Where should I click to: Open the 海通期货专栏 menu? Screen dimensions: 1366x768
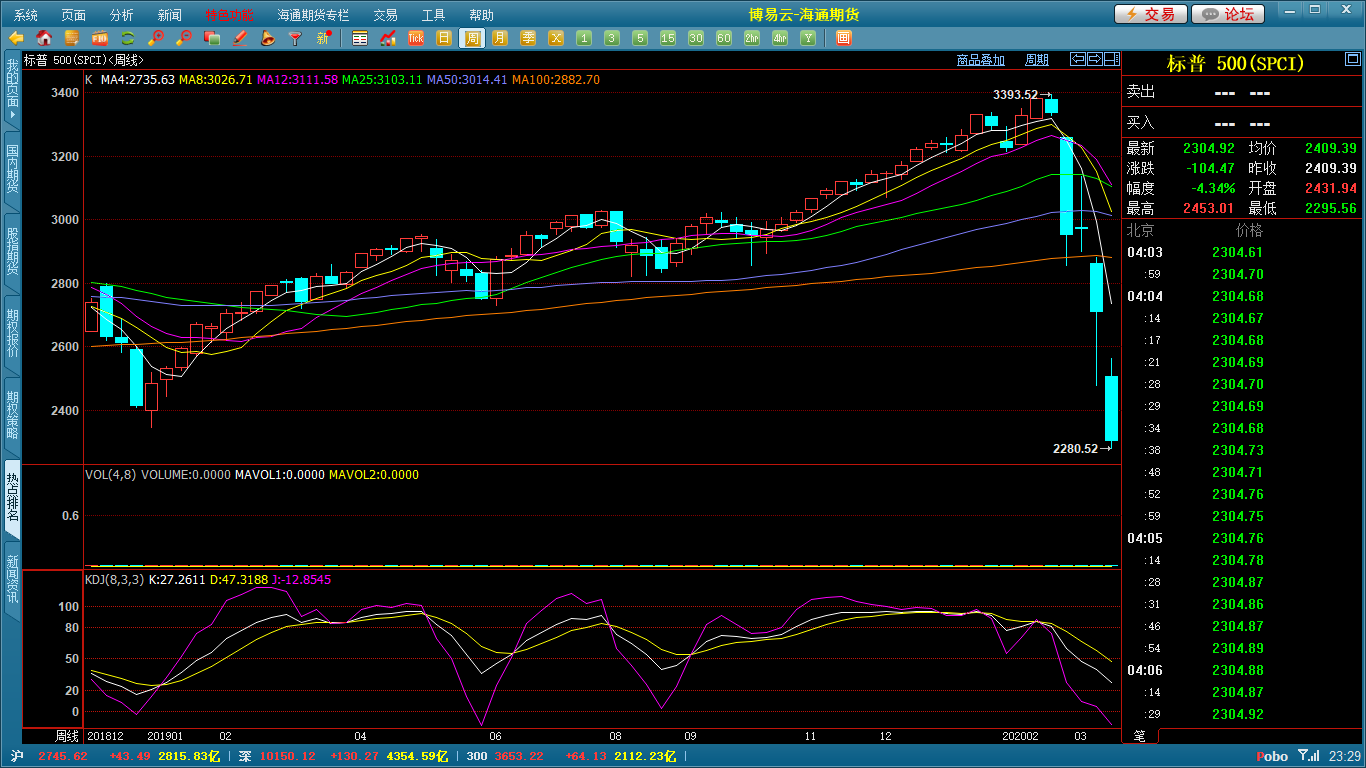(x=313, y=15)
